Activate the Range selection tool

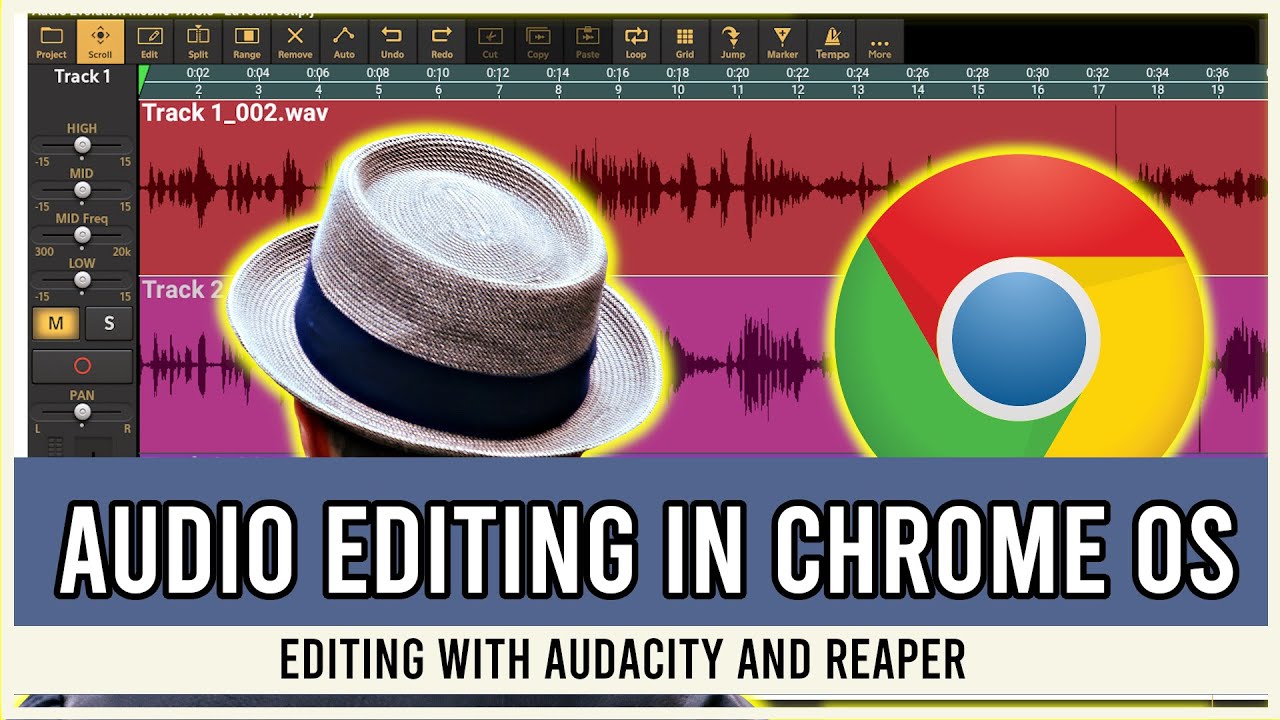pyautogui.click(x=246, y=42)
